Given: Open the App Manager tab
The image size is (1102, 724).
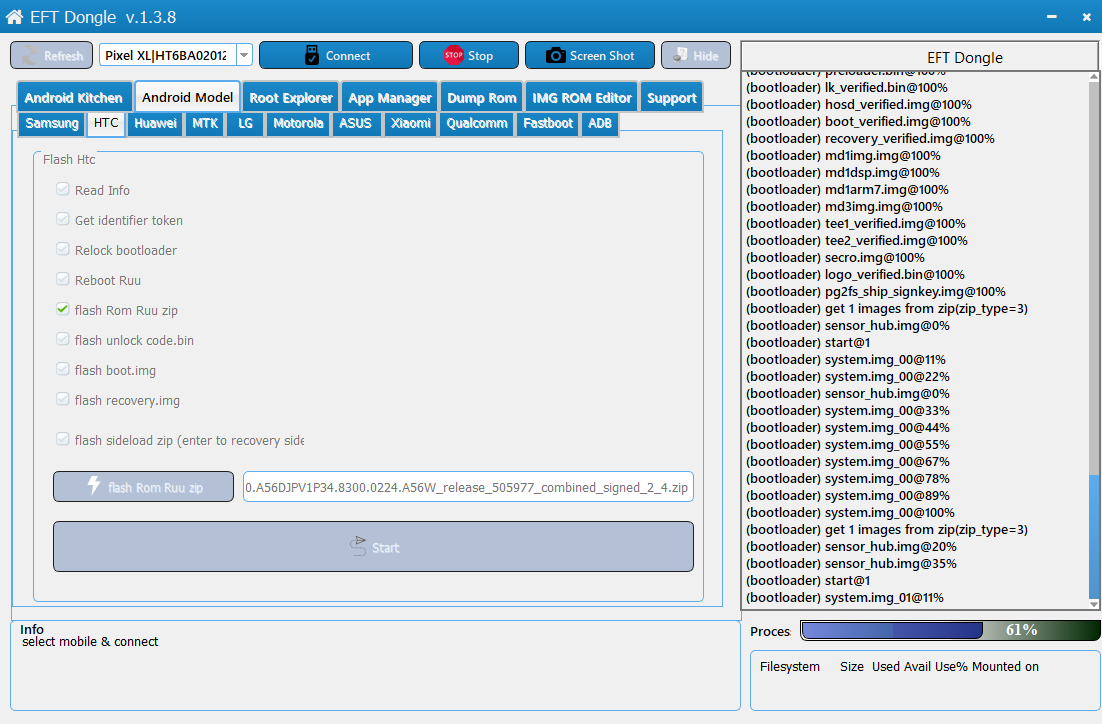Looking at the screenshot, I should click(390, 98).
